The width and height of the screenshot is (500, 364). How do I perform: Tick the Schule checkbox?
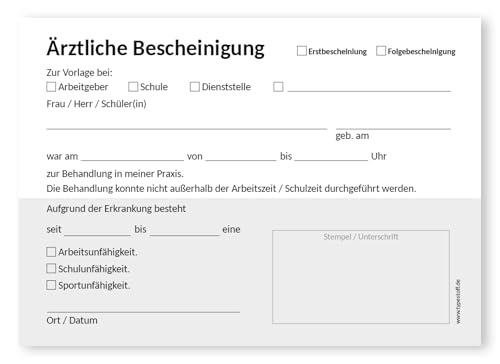(133, 87)
